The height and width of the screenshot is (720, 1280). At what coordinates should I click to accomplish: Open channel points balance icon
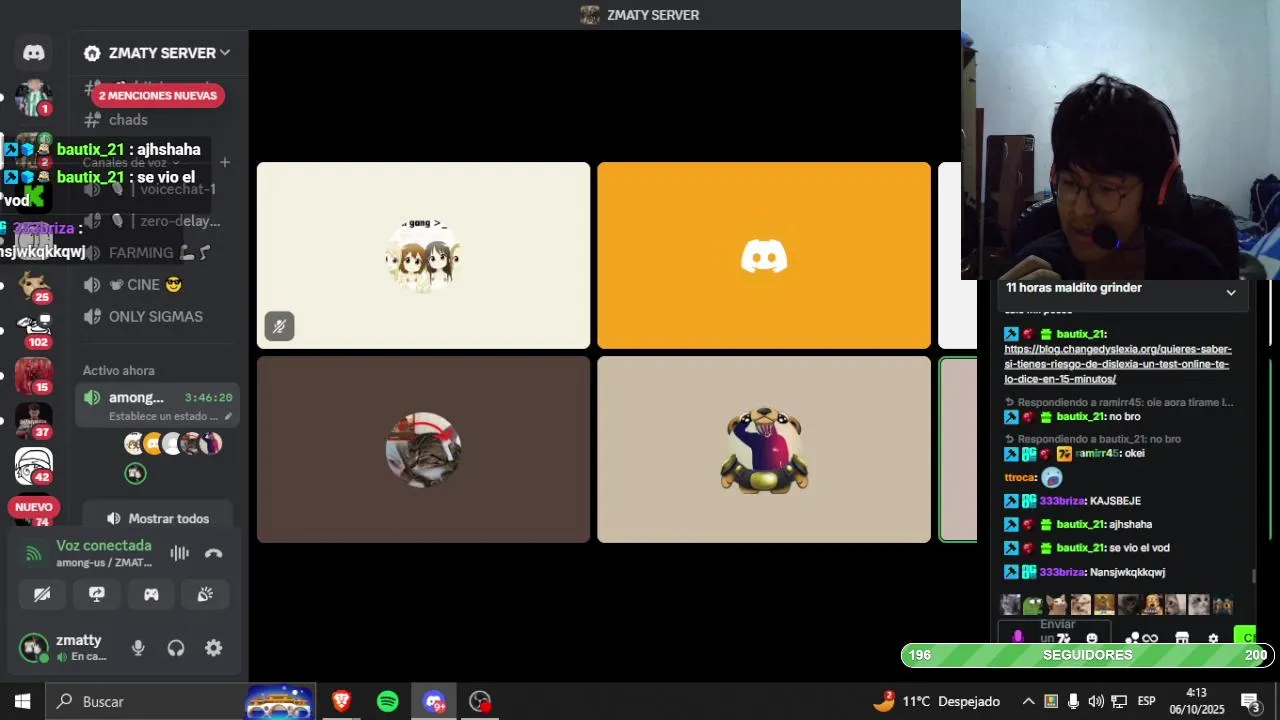point(1142,638)
